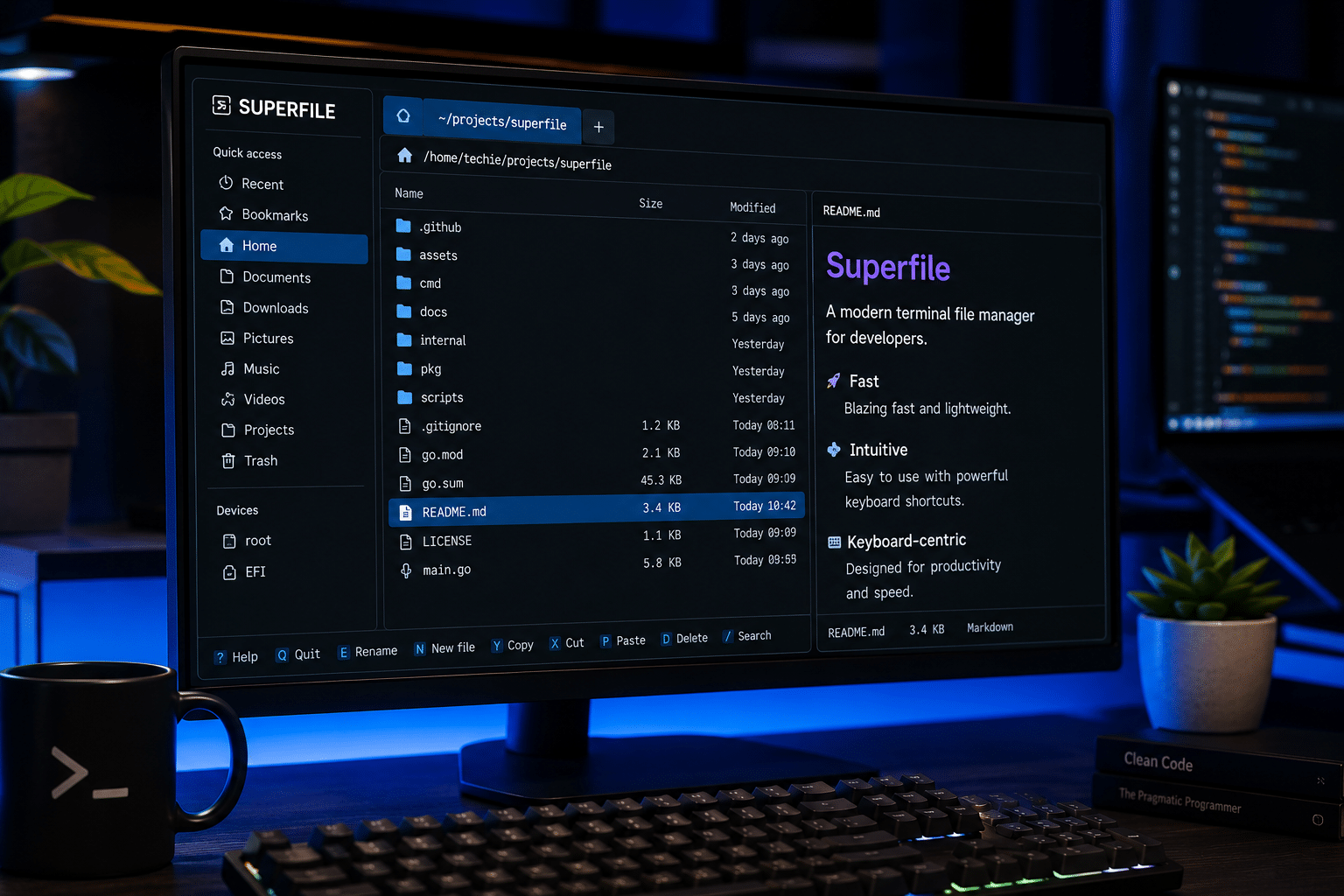Click the Today 10:42 modified time

[x=765, y=506]
